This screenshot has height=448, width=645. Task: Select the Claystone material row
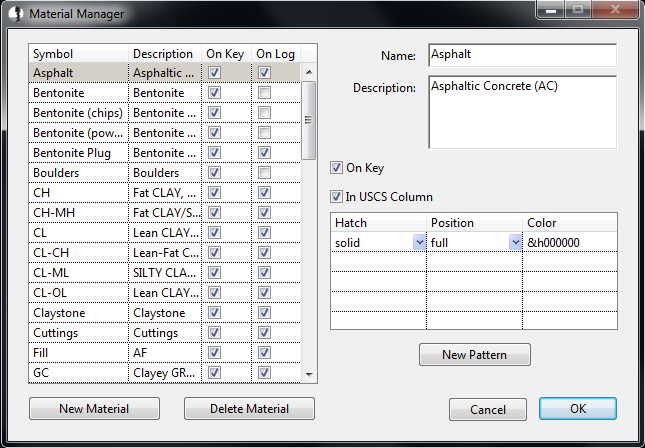[x=165, y=313]
